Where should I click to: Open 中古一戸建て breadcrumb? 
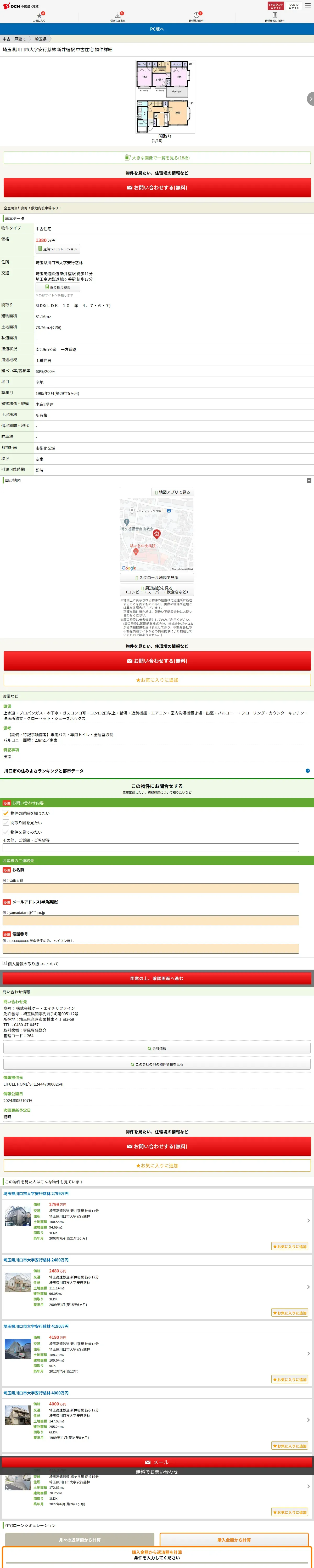point(14,39)
